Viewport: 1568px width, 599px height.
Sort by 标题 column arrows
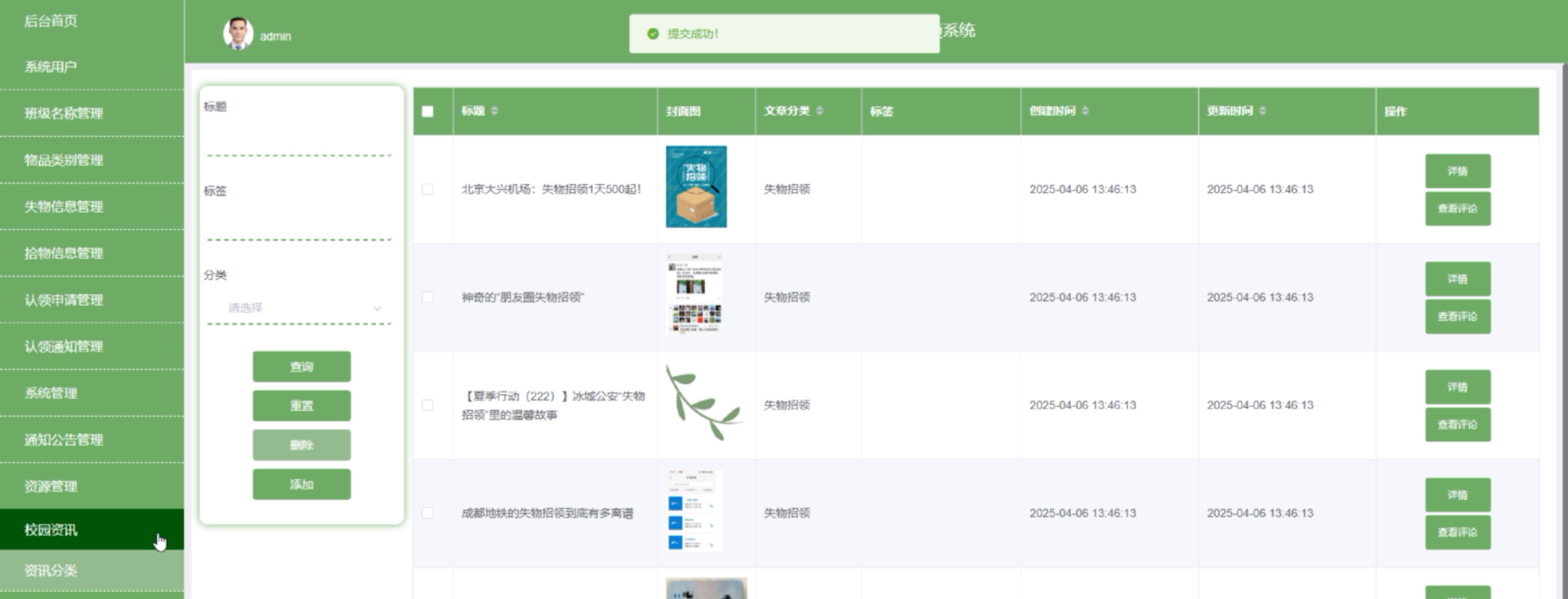point(494,110)
